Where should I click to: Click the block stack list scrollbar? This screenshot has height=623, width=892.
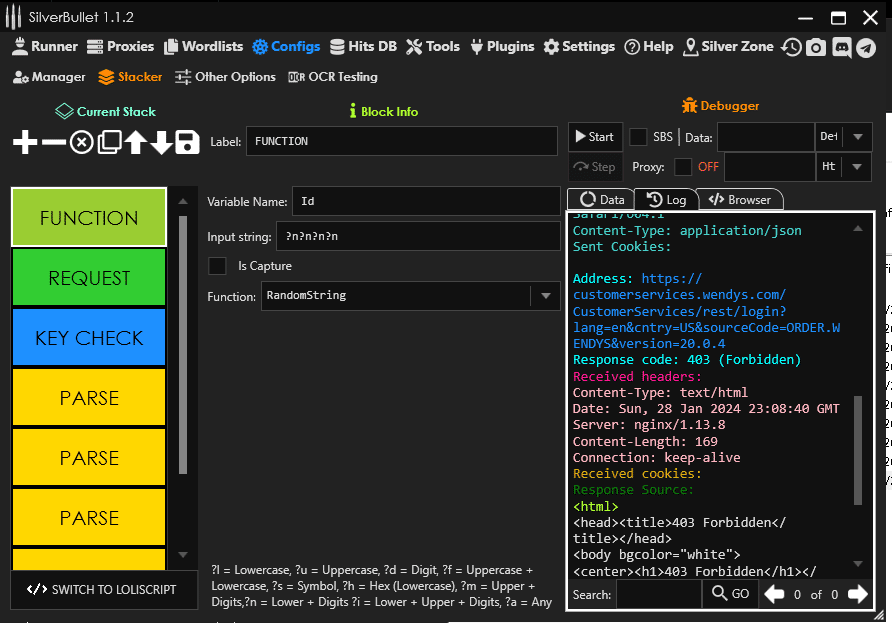point(182,340)
